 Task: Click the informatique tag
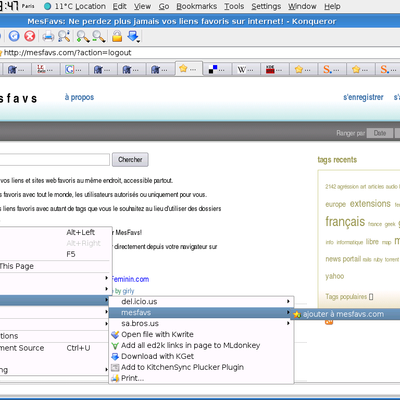[350, 242]
